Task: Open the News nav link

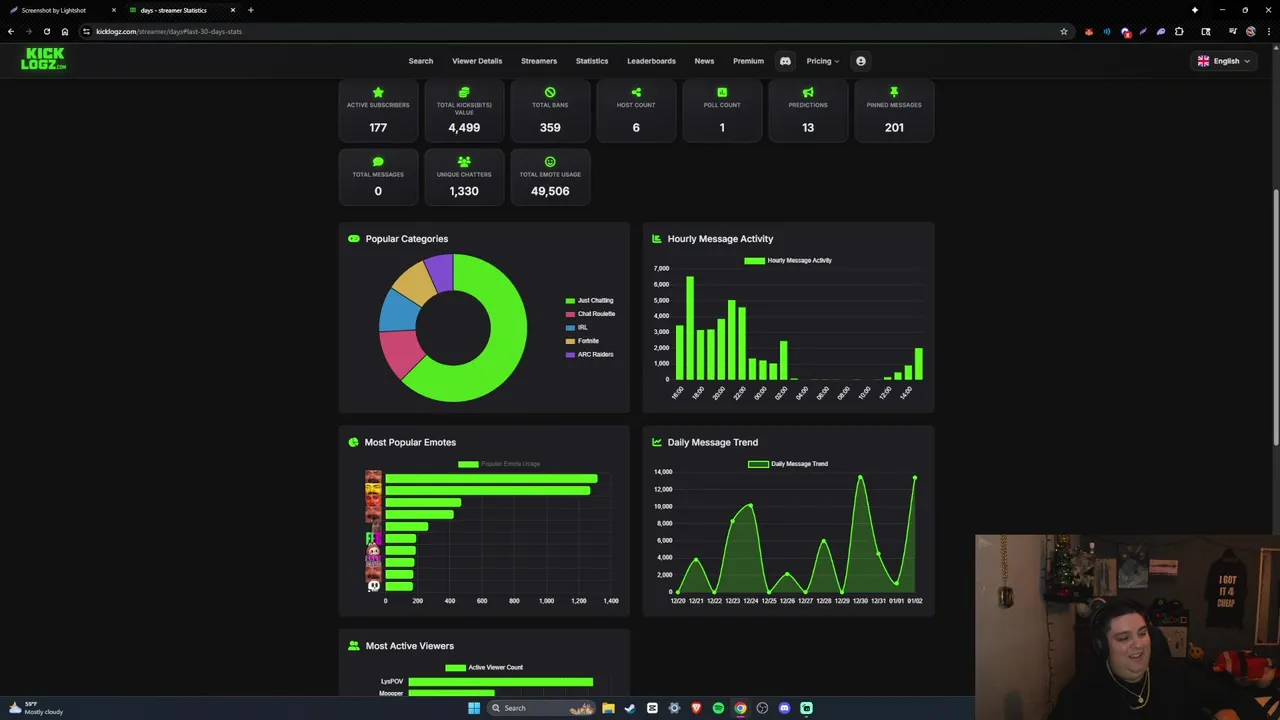Action: click(704, 61)
